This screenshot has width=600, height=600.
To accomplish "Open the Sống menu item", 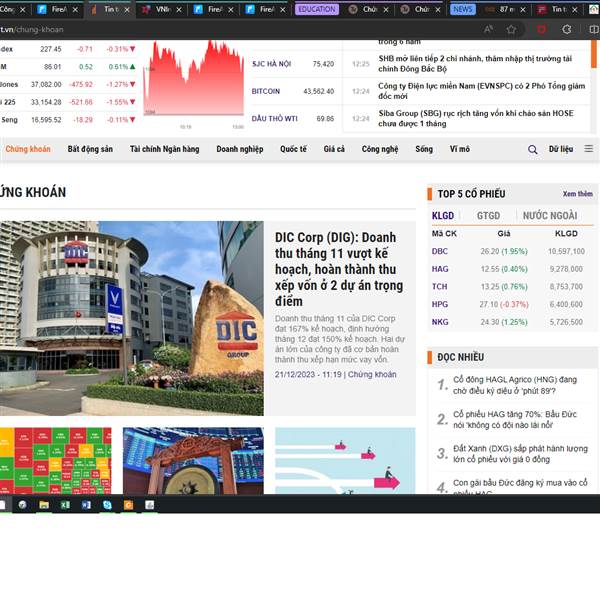I will (x=424, y=149).
